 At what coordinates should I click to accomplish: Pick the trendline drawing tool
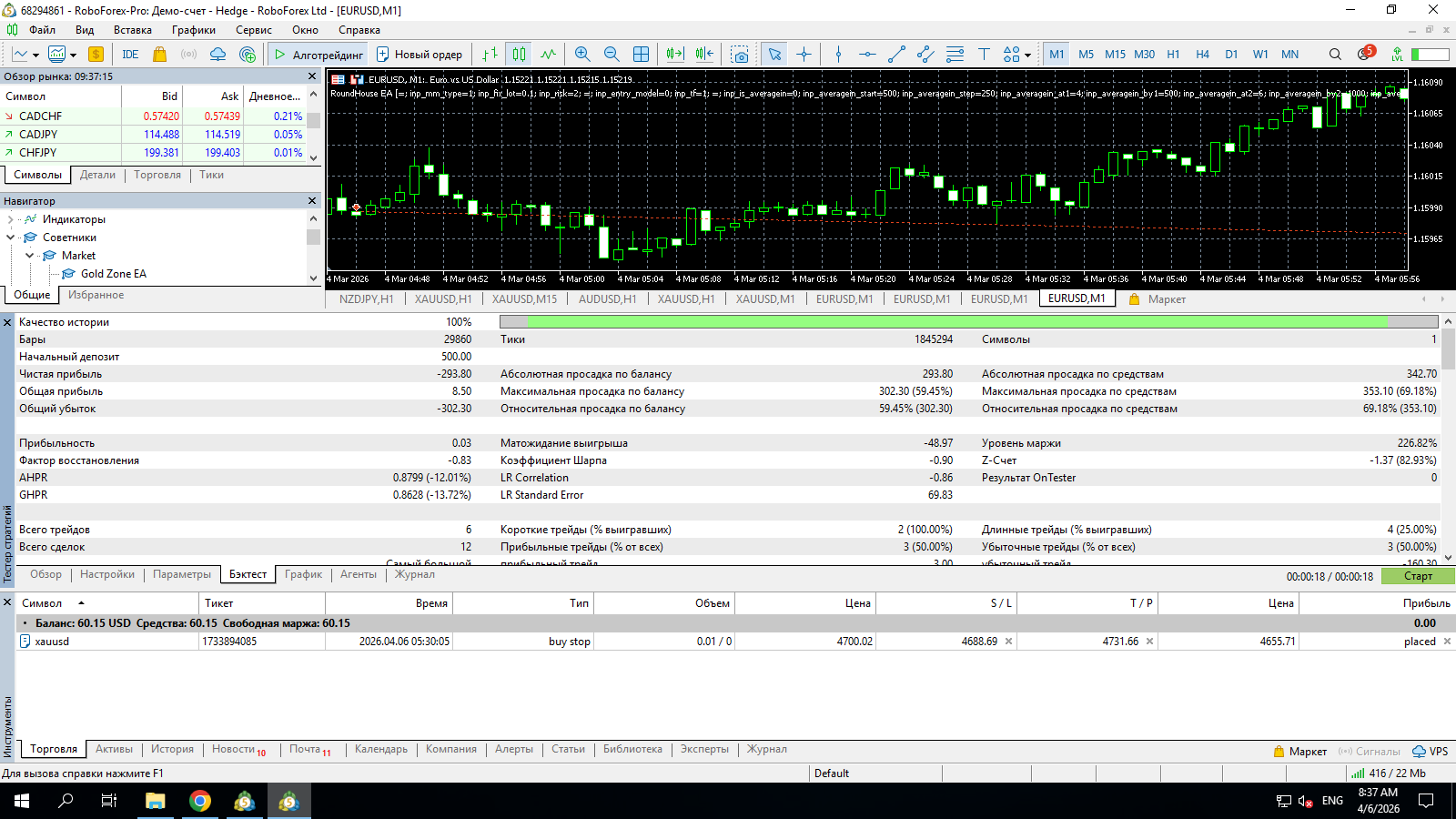click(x=896, y=55)
